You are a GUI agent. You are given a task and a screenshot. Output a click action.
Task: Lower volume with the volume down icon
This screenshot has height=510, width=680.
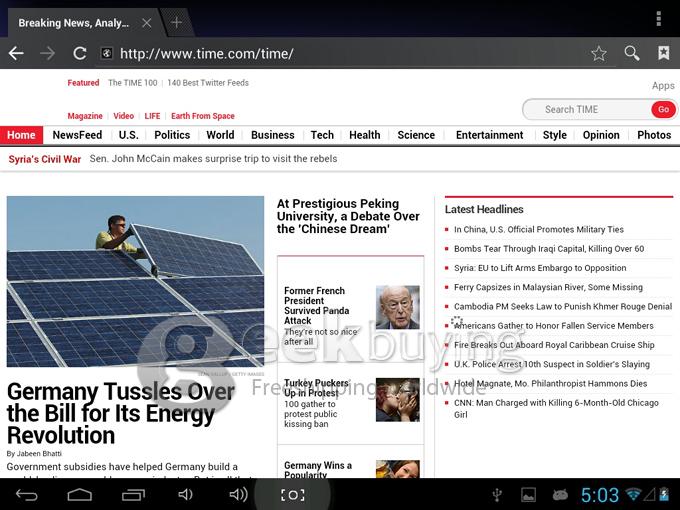click(x=185, y=494)
